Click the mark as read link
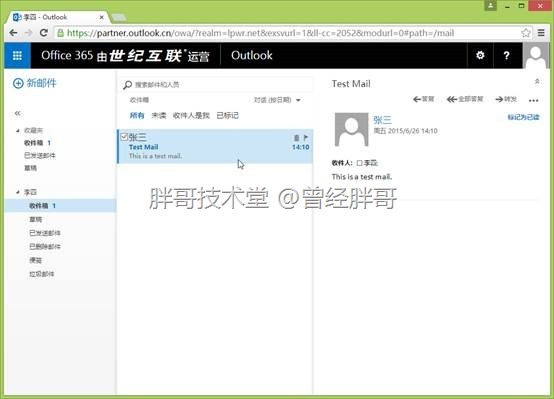This screenshot has height=399, width=554. (523, 117)
